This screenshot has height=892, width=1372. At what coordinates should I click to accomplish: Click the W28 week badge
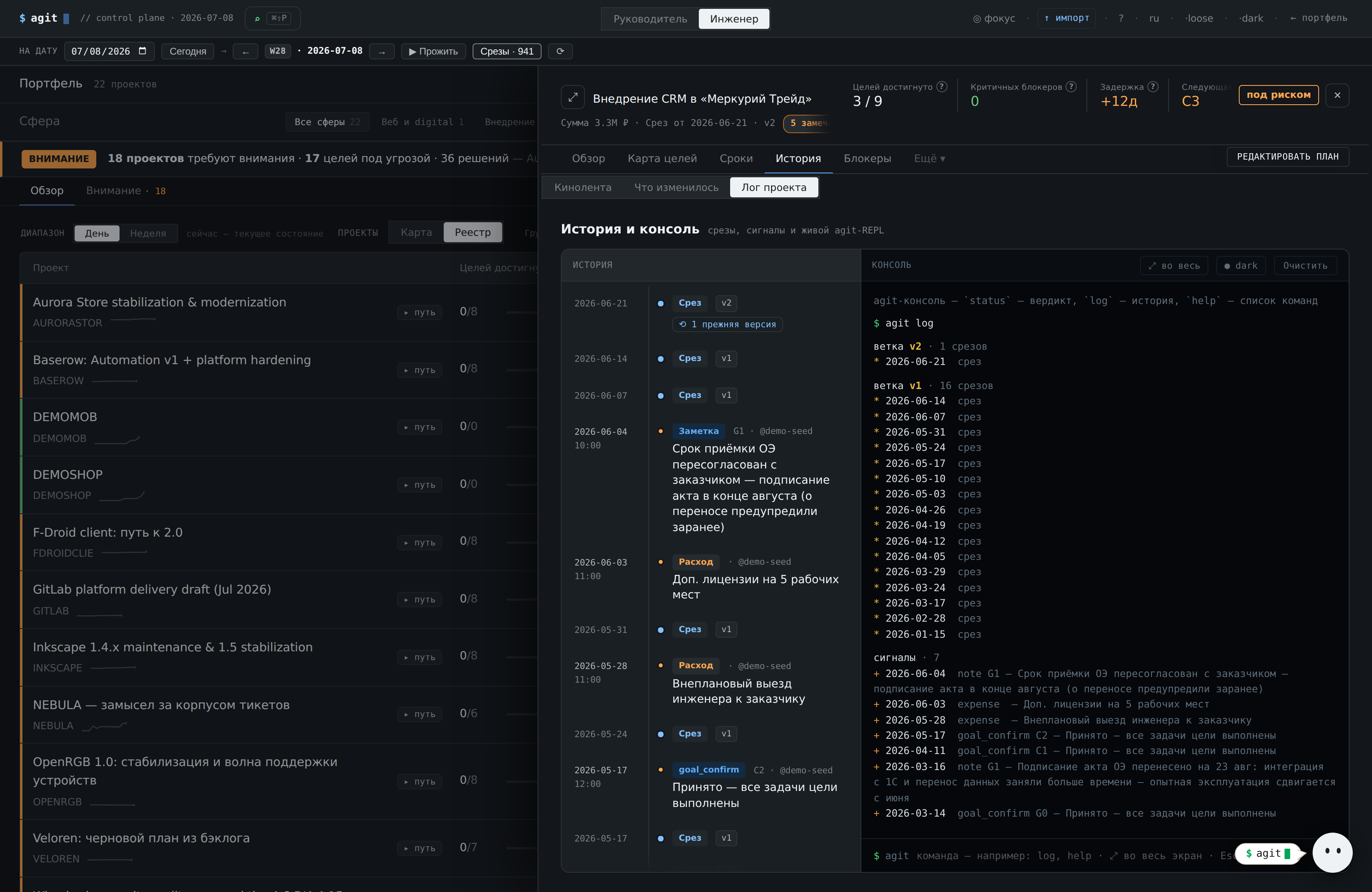click(277, 51)
